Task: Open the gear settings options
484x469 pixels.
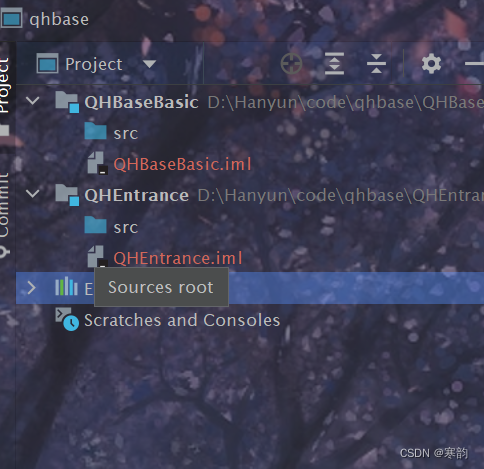Action: (431, 64)
